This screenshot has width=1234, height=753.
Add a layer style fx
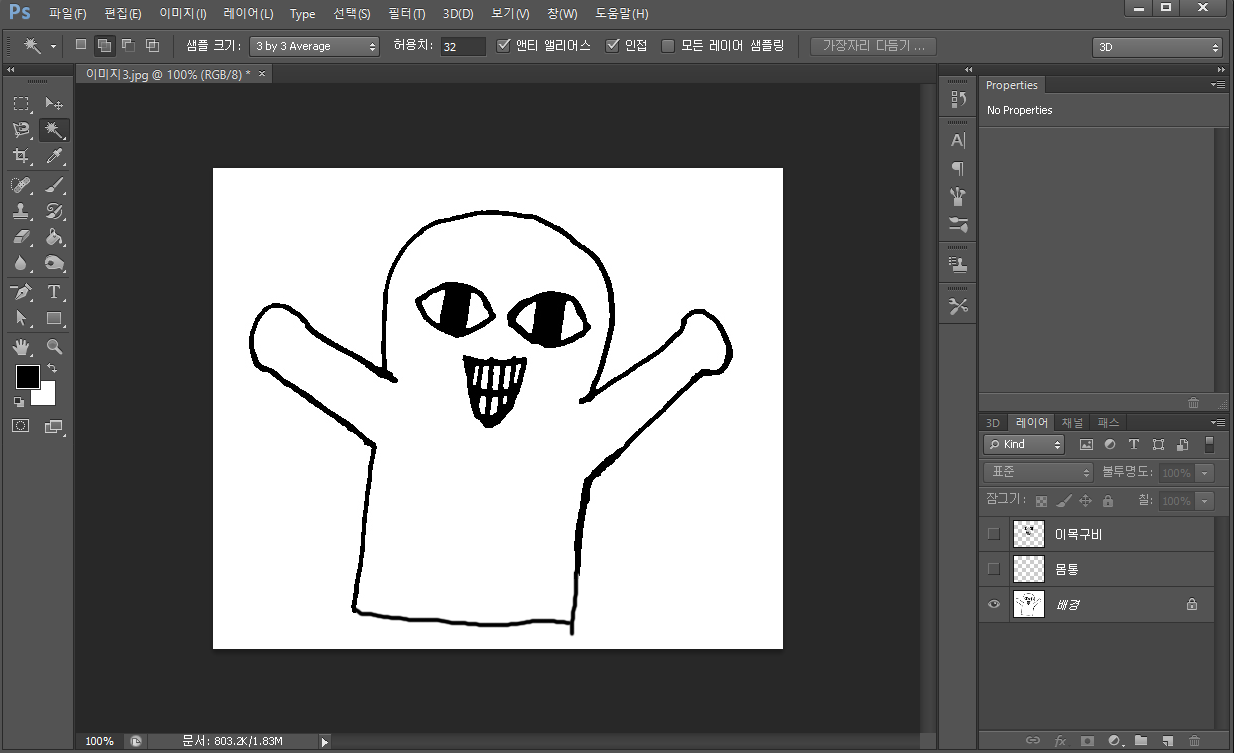coord(1060,741)
